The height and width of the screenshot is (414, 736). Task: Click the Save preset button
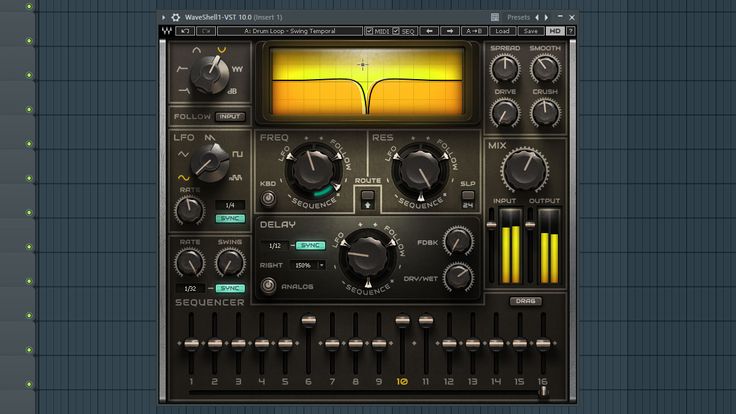[x=530, y=31]
